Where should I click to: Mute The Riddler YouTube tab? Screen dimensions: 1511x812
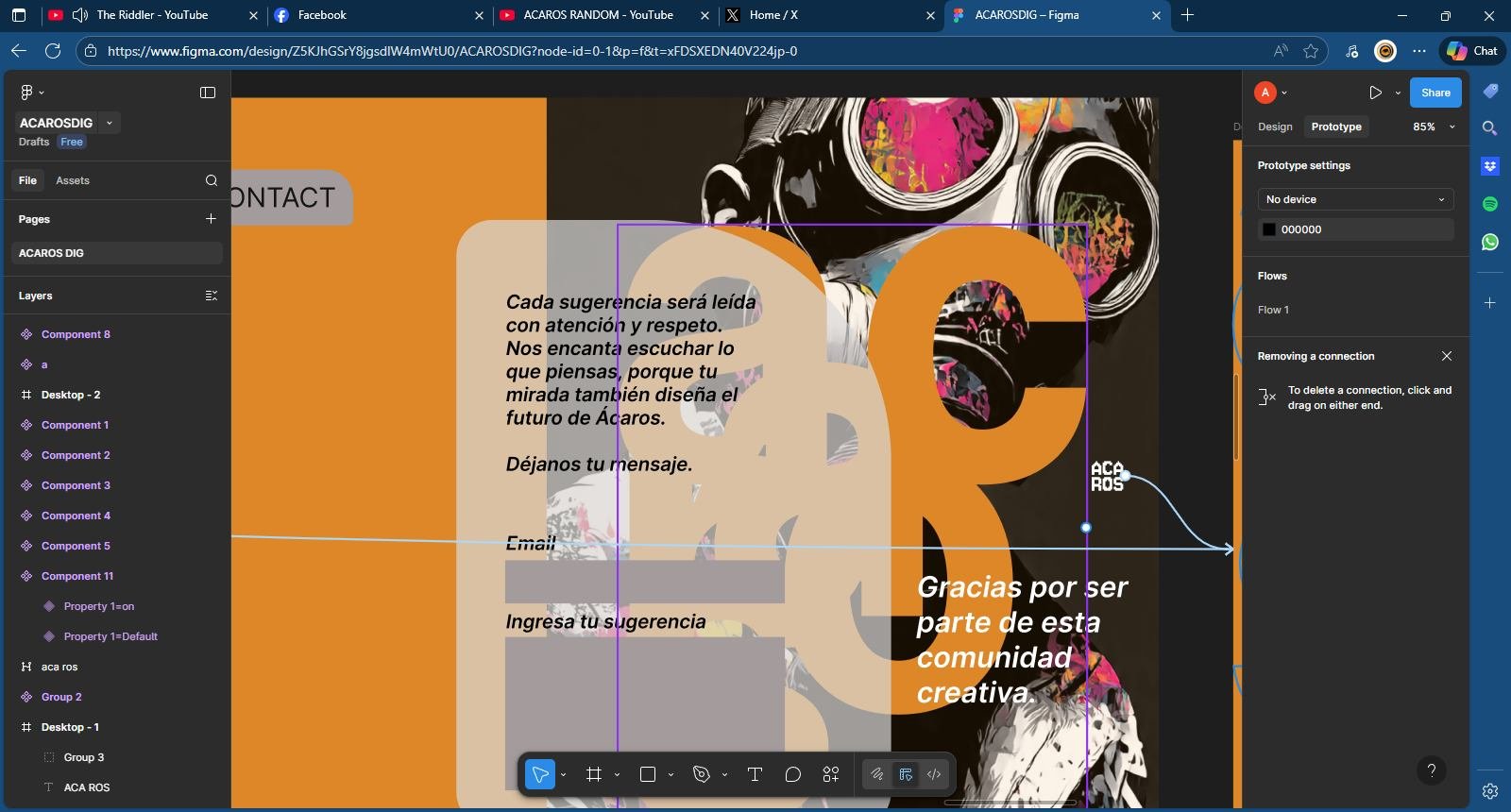[80, 15]
